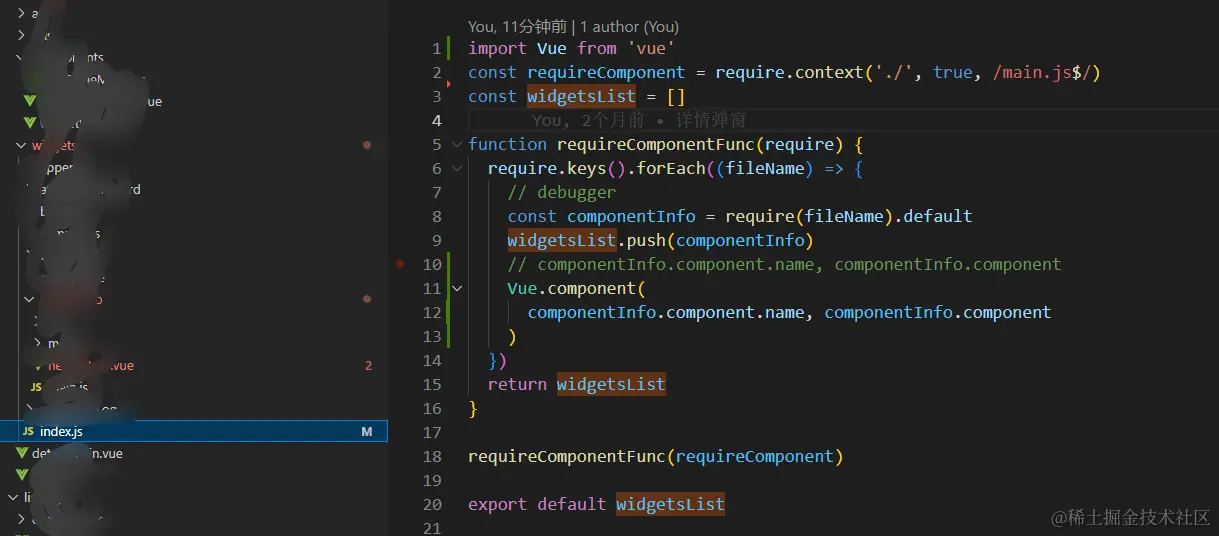Click the red error count 2 badge in explorer
The height and width of the screenshot is (536, 1219).
click(368, 366)
